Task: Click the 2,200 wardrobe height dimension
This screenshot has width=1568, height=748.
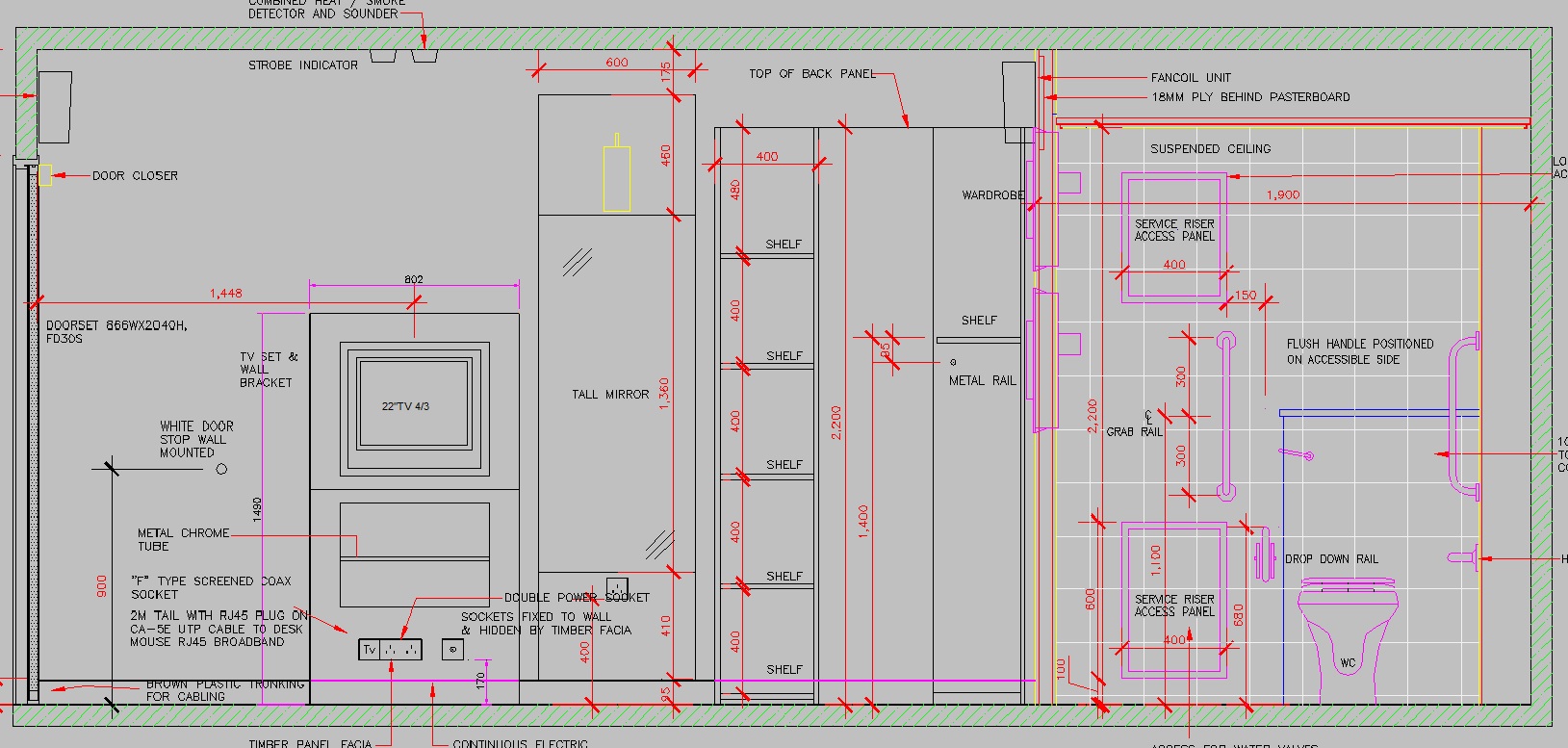Action: click(x=835, y=423)
